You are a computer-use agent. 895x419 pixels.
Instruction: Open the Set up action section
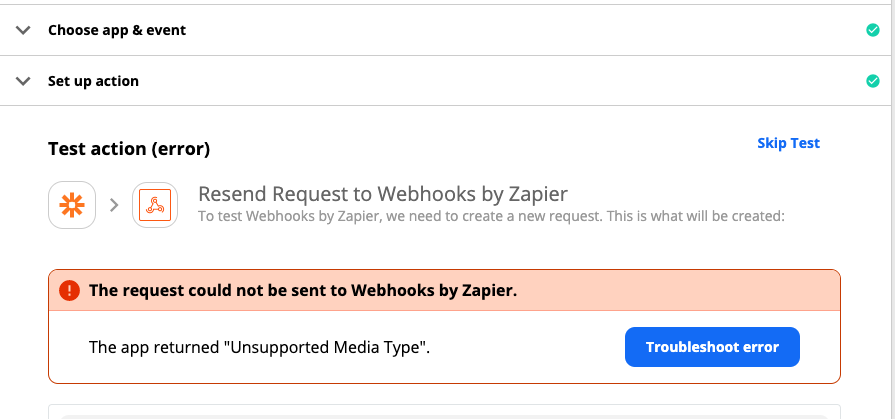445,81
